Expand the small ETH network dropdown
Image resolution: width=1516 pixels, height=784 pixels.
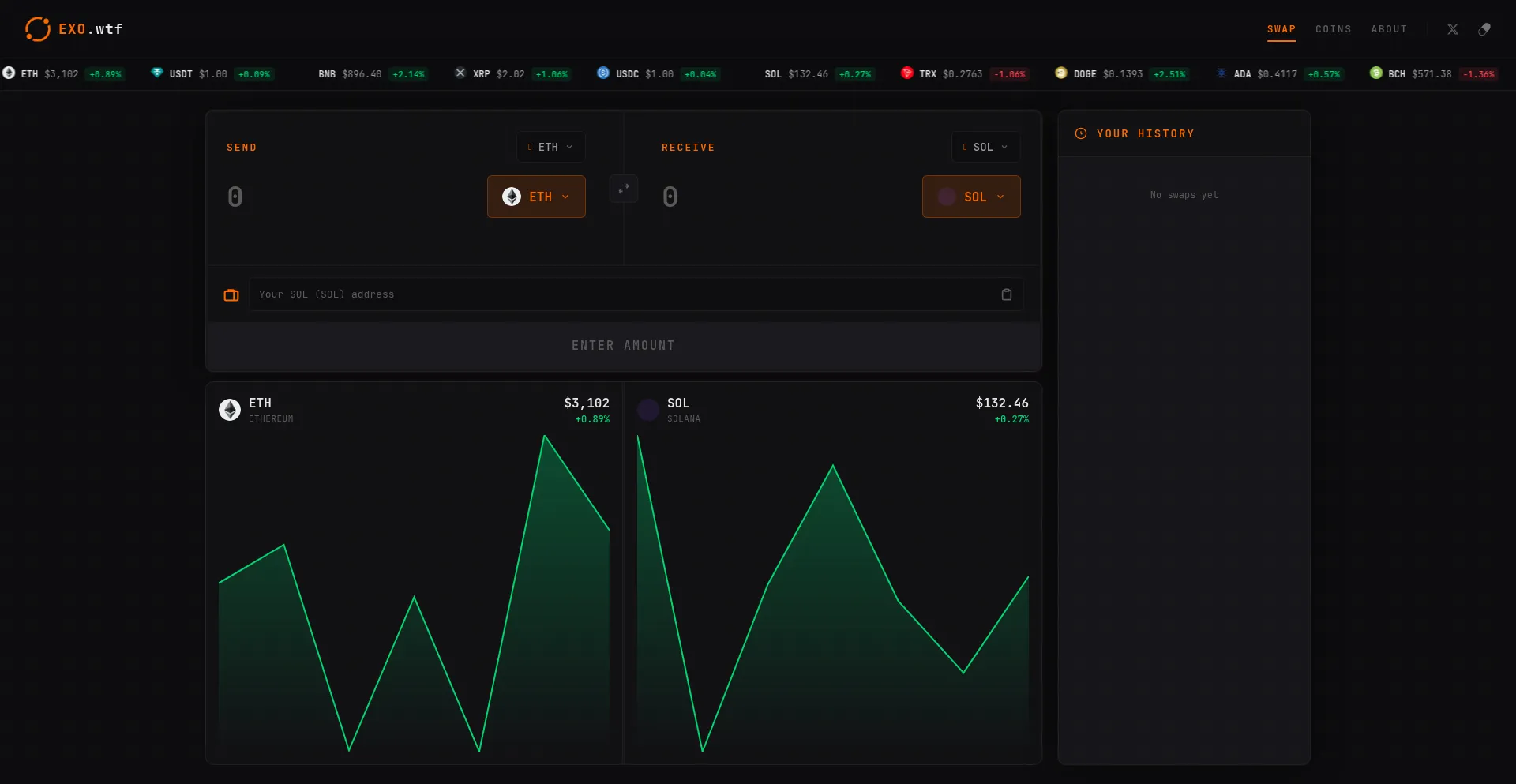(x=550, y=148)
